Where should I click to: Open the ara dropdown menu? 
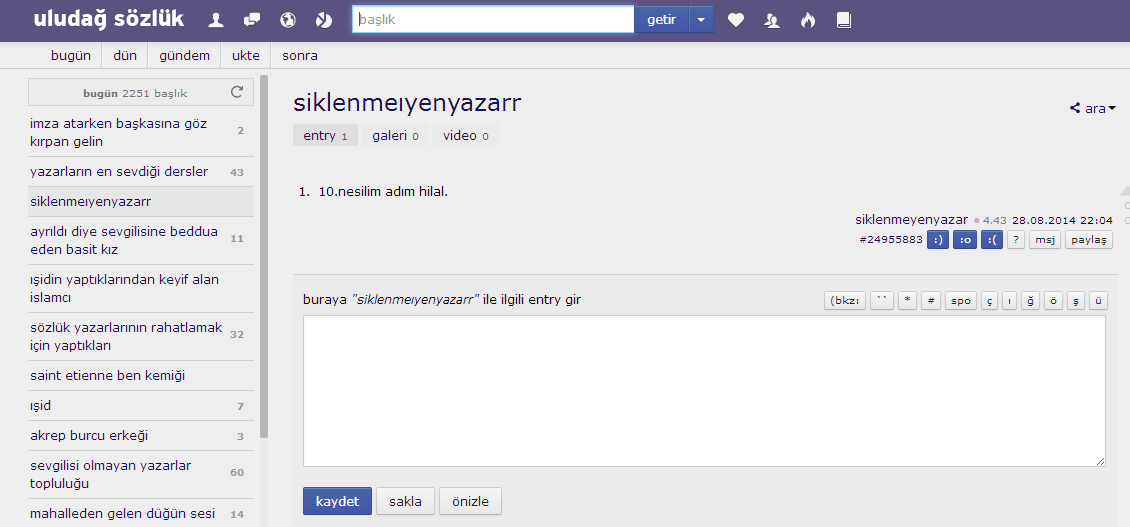tap(1100, 108)
